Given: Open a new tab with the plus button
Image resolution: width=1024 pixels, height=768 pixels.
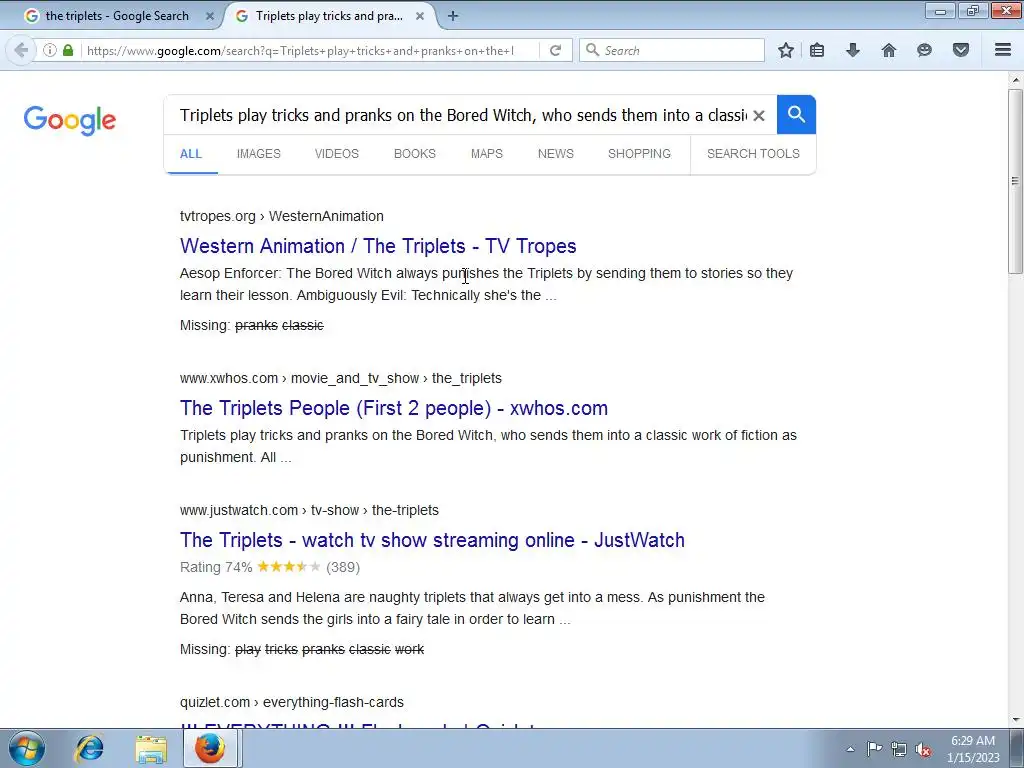Looking at the screenshot, I should click(453, 16).
